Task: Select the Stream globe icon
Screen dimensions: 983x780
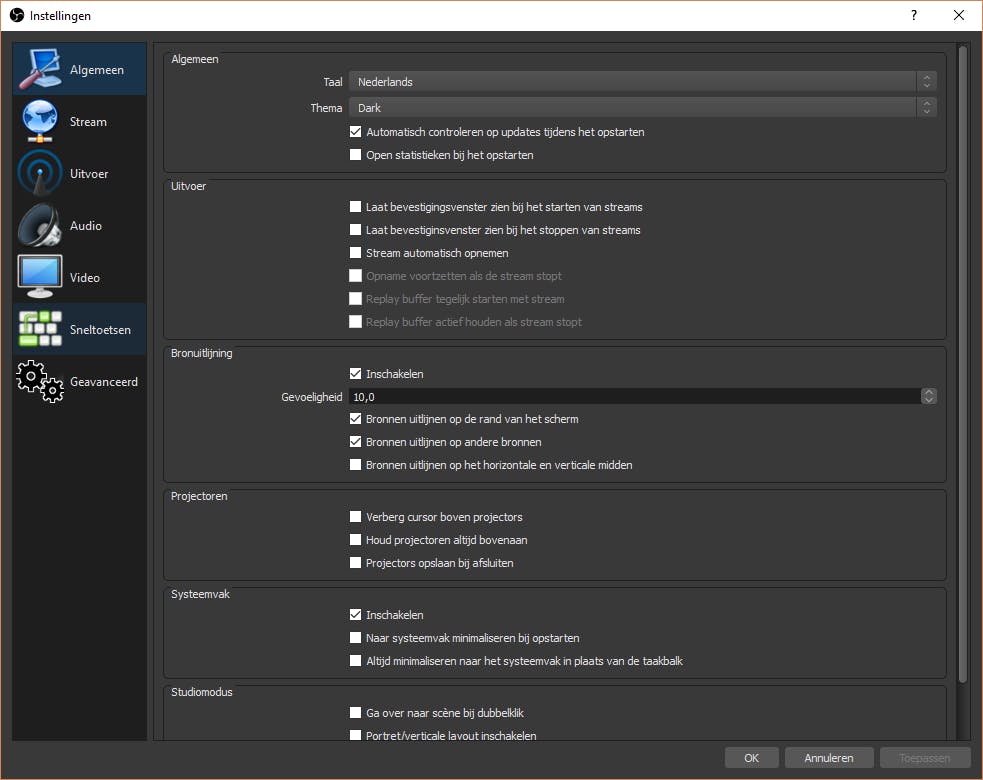Action: [x=40, y=122]
